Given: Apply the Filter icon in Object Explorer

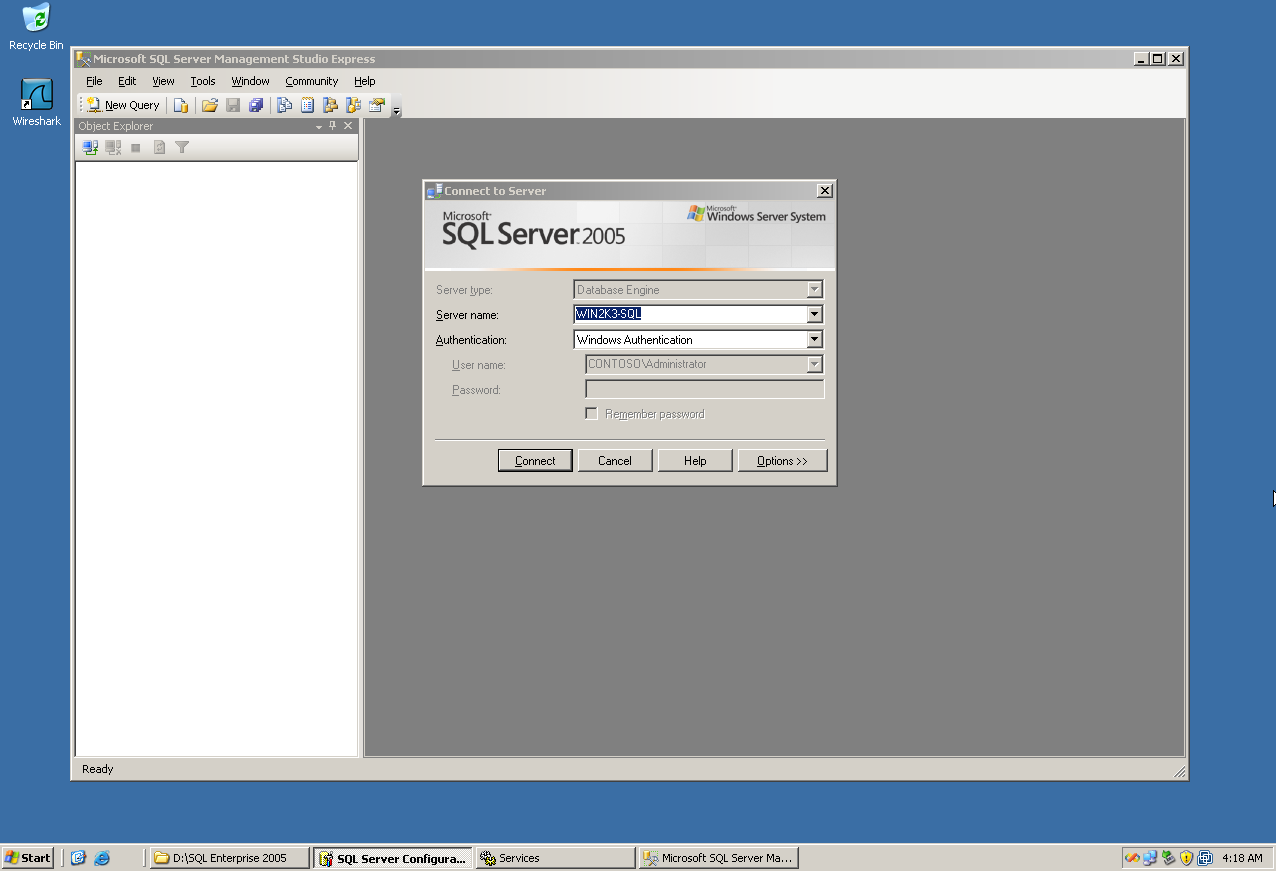Looking at the screenshot, I should coord(181,147).
